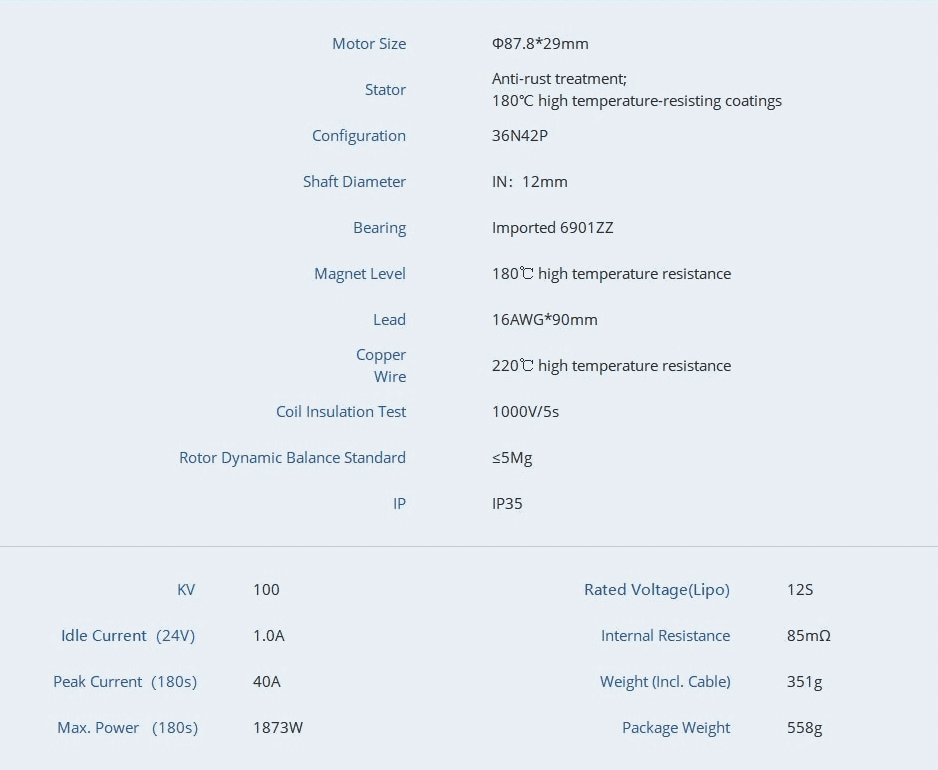Image resolution: width=938 pixels, height=770 pixels.
Task: Select the 36N42P configuration value
Action: pyautogui.click(x=520, y=136)
